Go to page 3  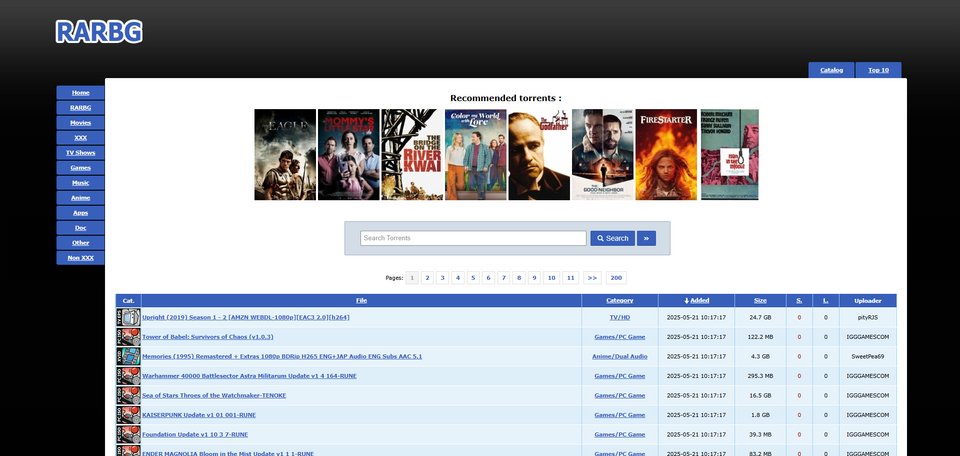[x=443, y=278]
